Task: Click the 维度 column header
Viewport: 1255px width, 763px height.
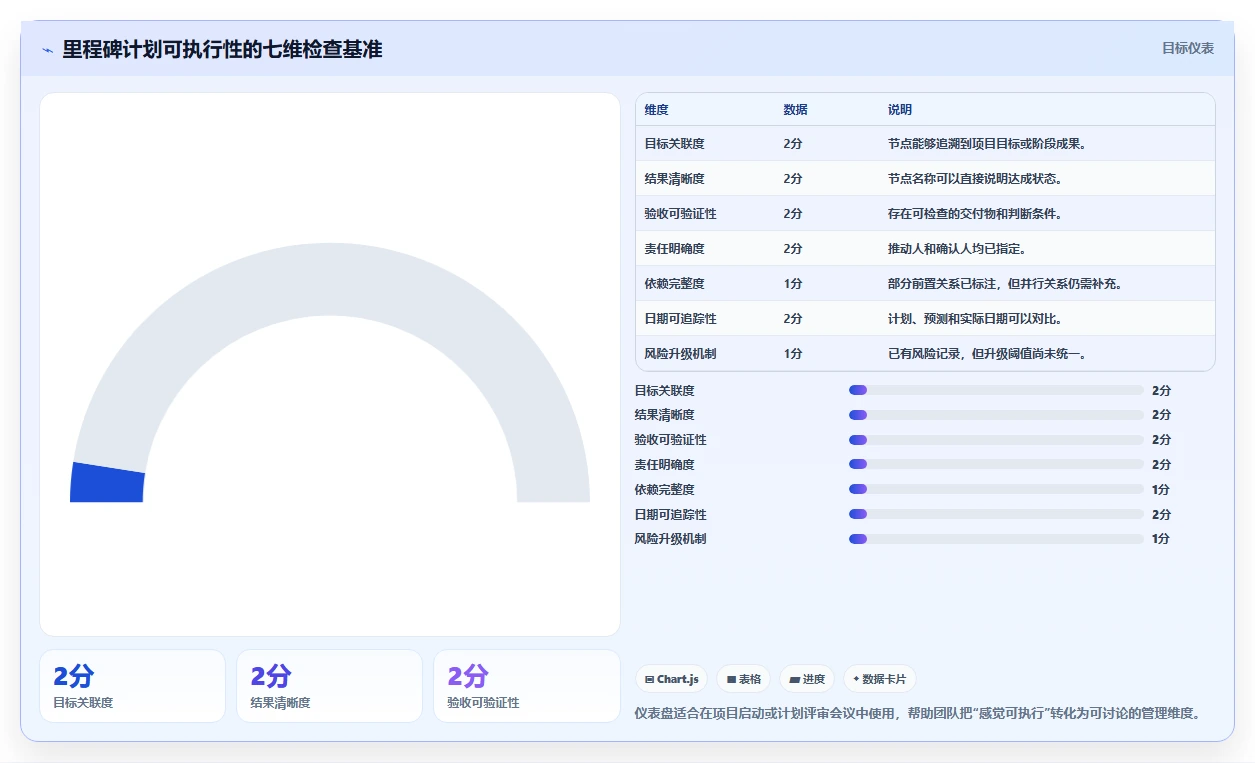Action: pyautogui.click(x=657, y=110)
